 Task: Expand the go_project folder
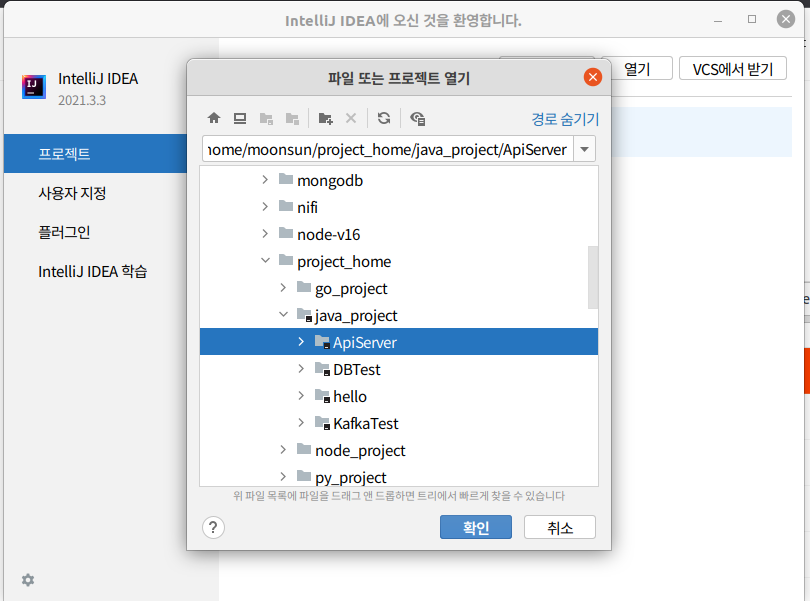click(x=283, y=287)
